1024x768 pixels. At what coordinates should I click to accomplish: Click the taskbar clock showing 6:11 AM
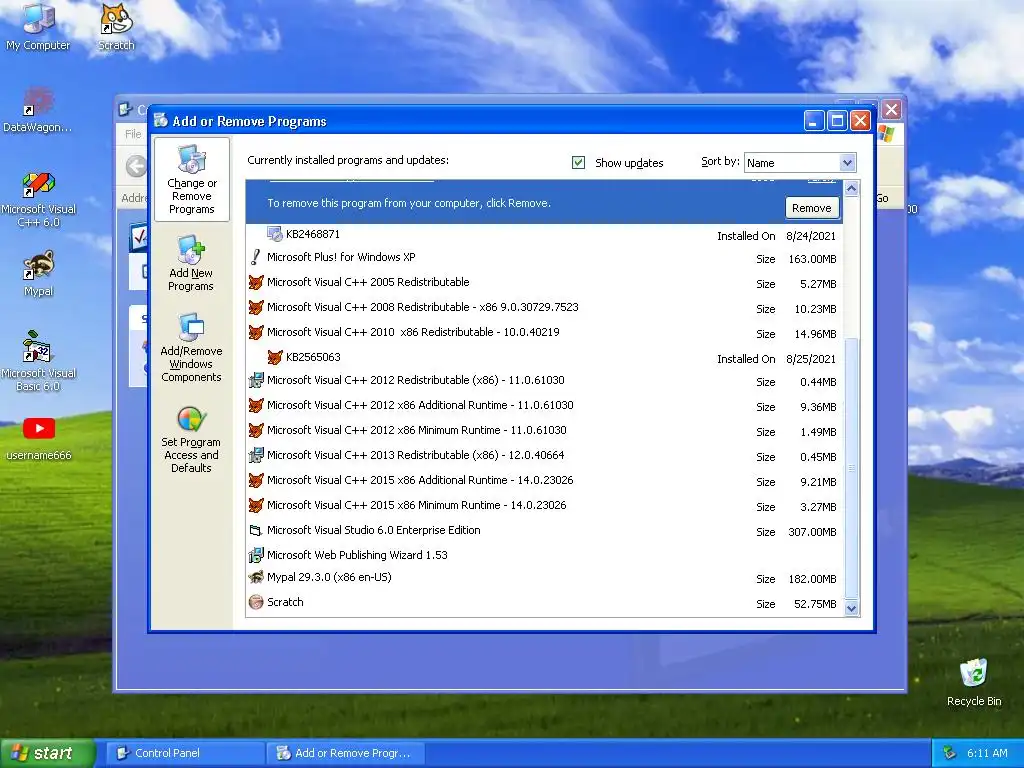pos(987,753)
